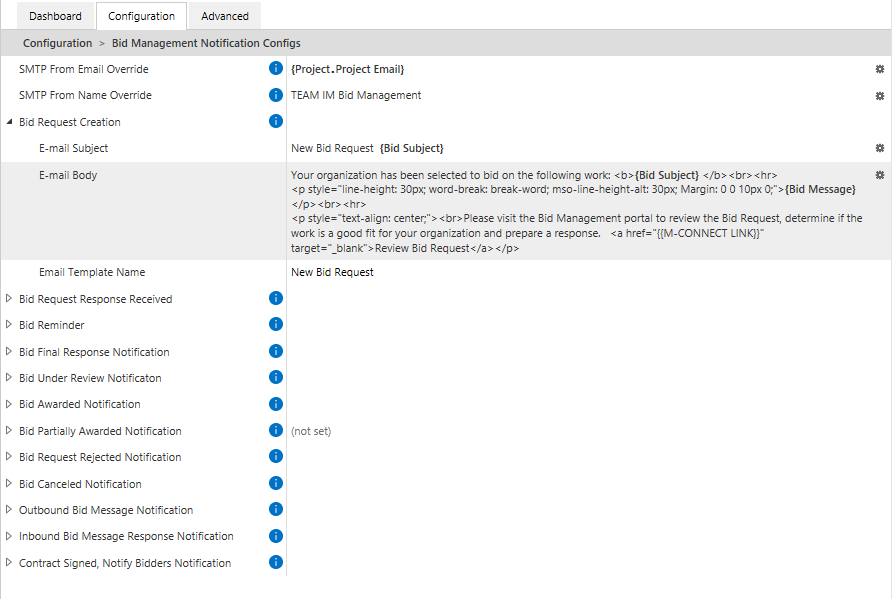Expand Bid Request Response Received section
The height and width of the screenshot is (599, 892).
pyautogui.click(x=10, y=299)
